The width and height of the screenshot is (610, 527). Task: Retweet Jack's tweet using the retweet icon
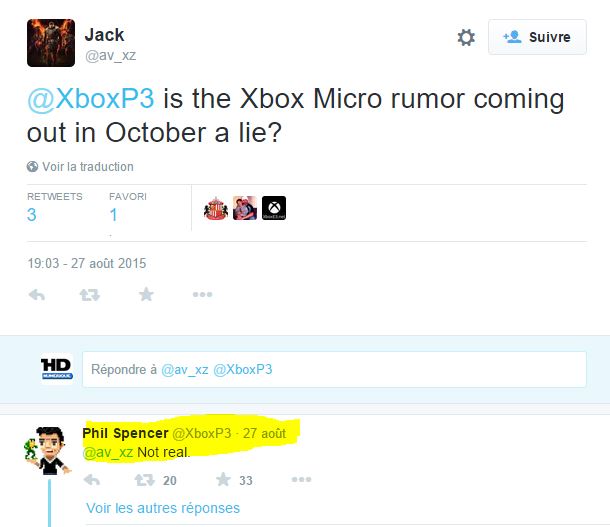[x=90, y=295]
